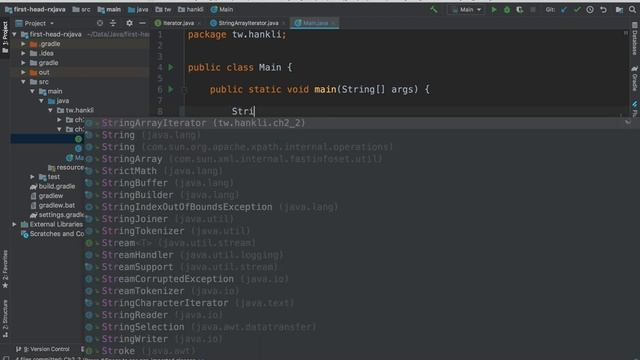Screen dimensions: 640x360
Task: Select settings.gradle in project tree
Action: [56, 215]
